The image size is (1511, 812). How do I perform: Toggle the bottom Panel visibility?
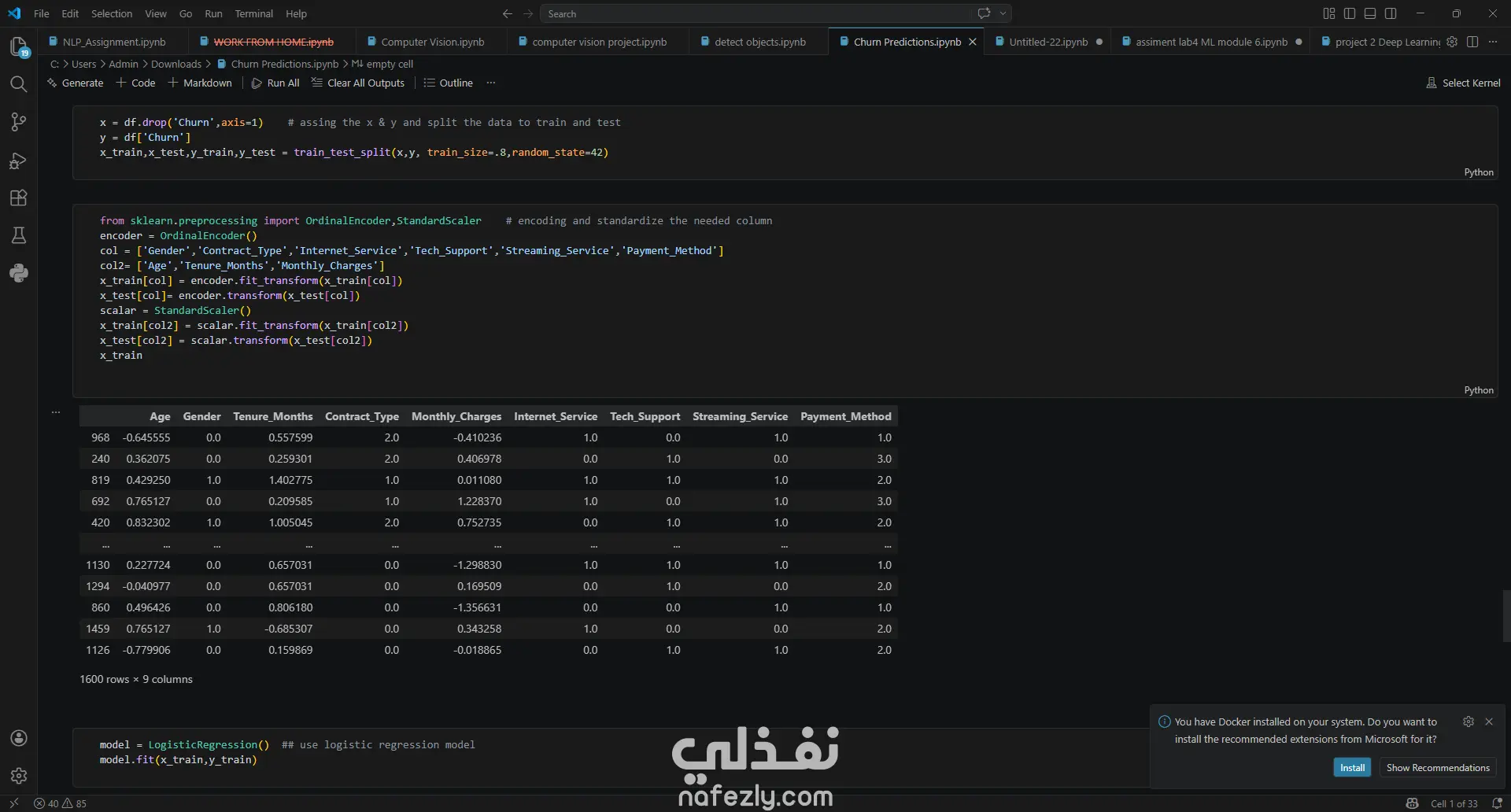pyautogui.click(x=1370, y=13)
